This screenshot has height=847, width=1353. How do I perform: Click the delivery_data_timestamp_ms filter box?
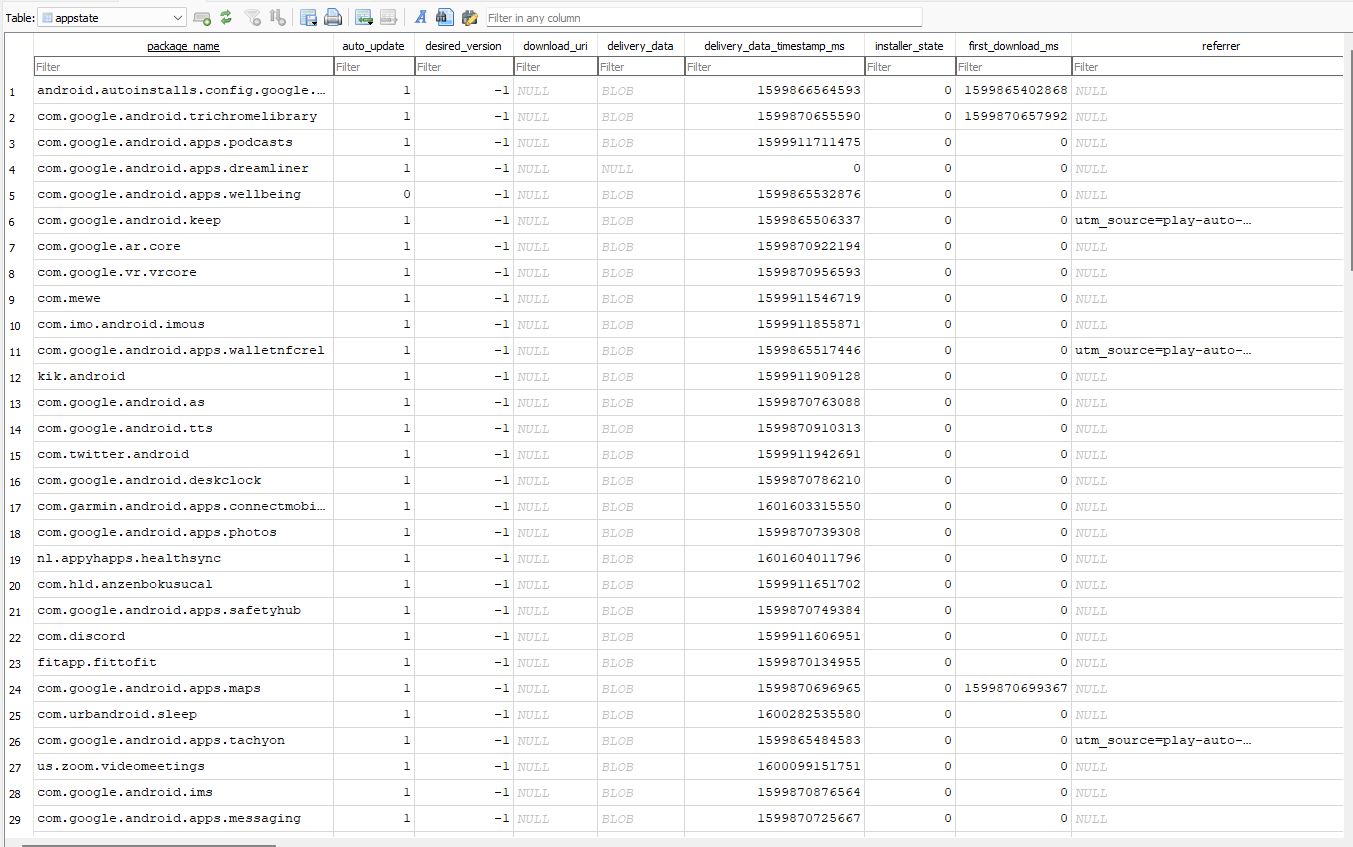click(x=774, y=67)
